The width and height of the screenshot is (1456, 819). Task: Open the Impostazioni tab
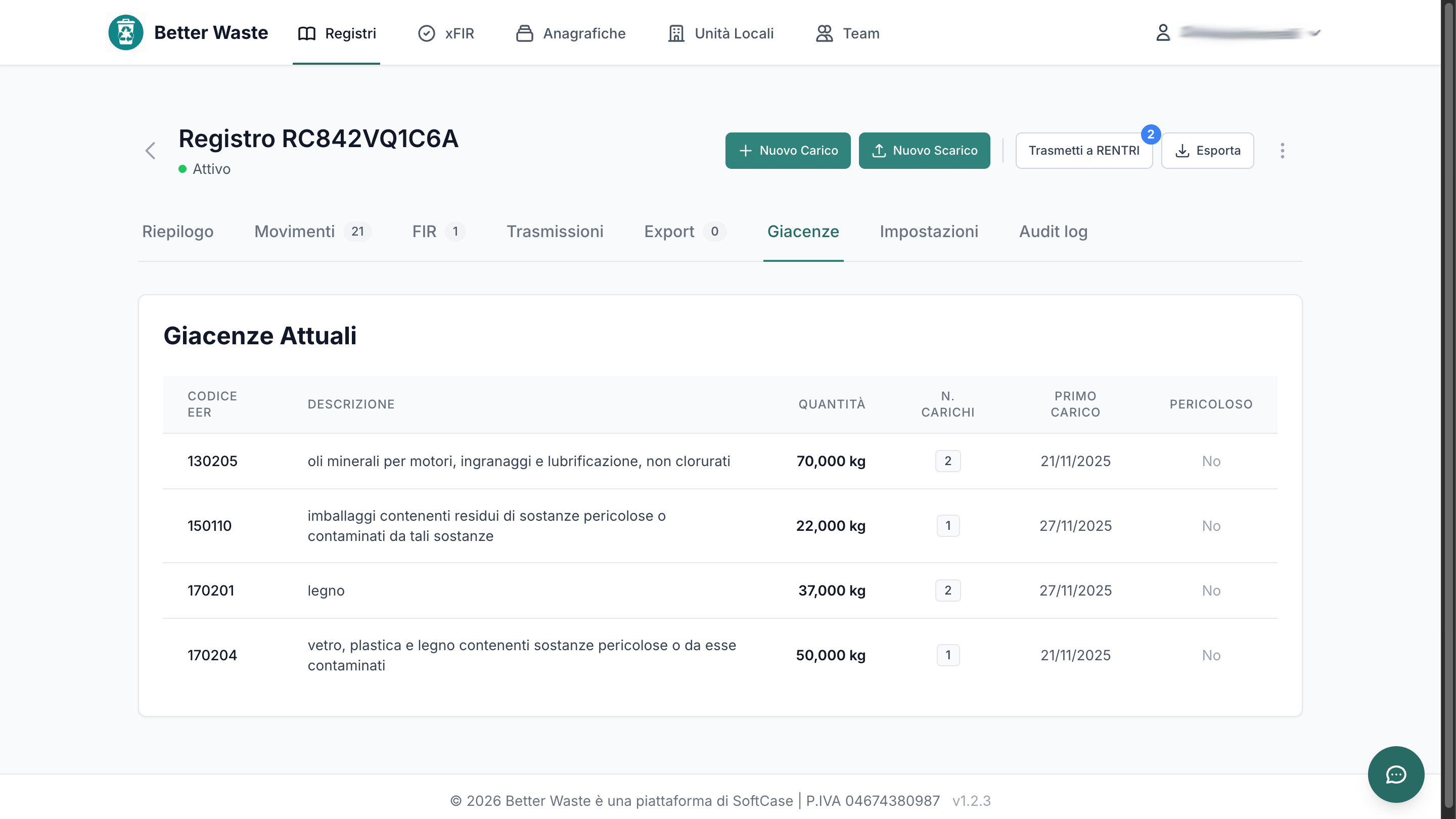pyautogui.click(x=929, y=231)
